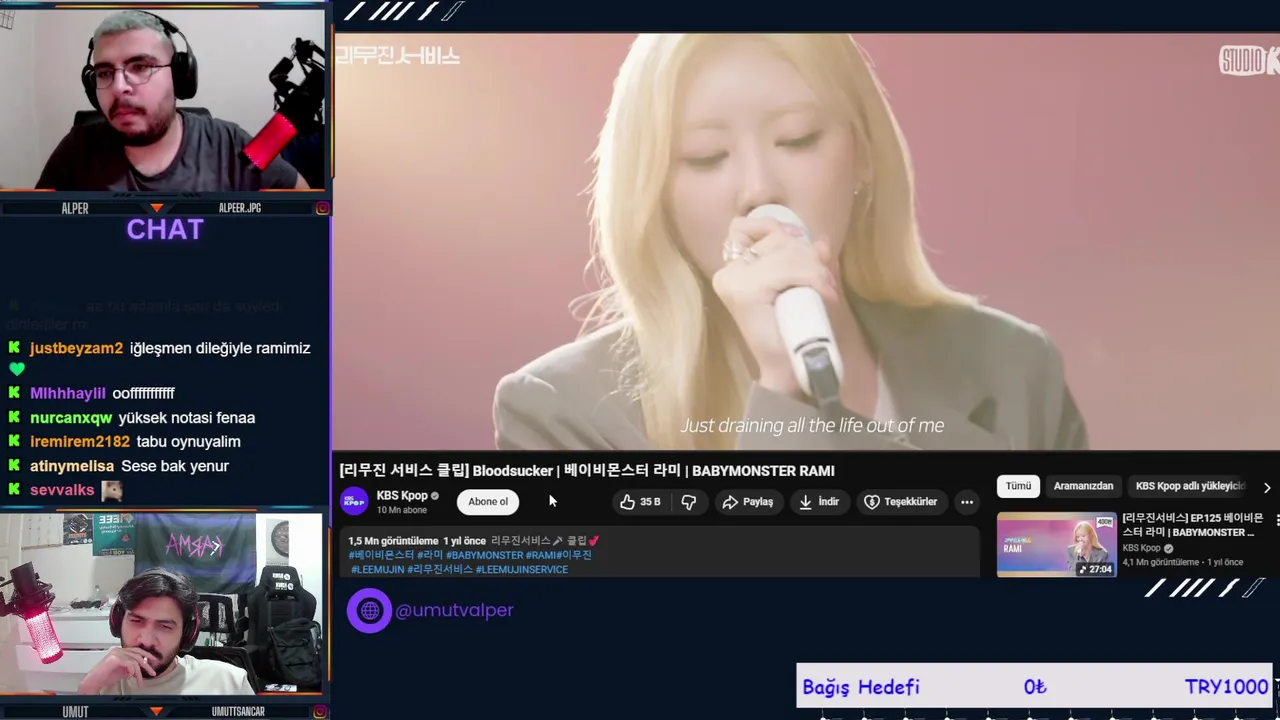The height and width of the screenshot is (720, 1280).
Task: Click the globe icon beside @umutvalper
Action: click(x=369, y=610)
